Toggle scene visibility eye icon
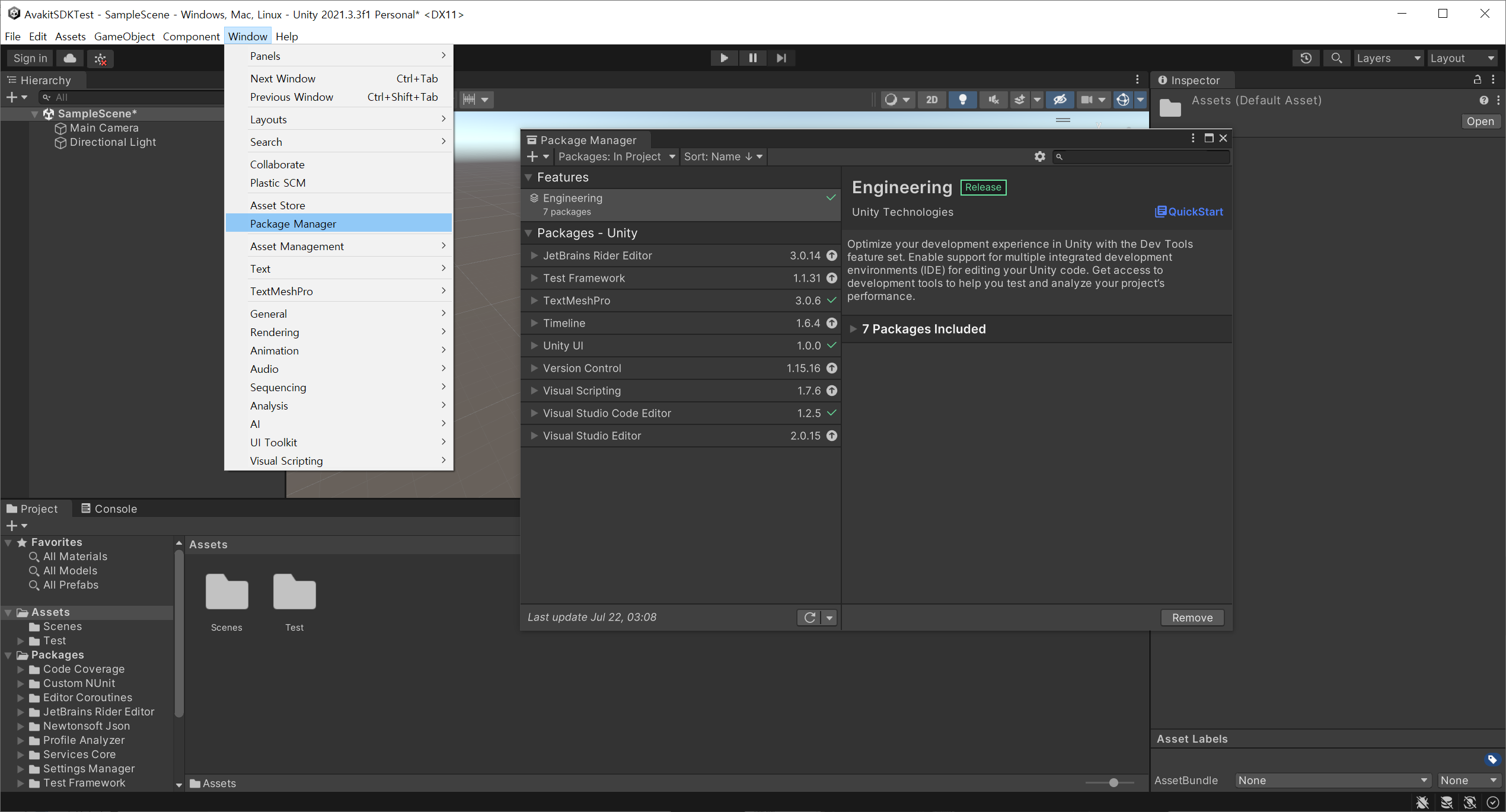This screenshot has height=812, width=1506. (x=1060, y=100)
